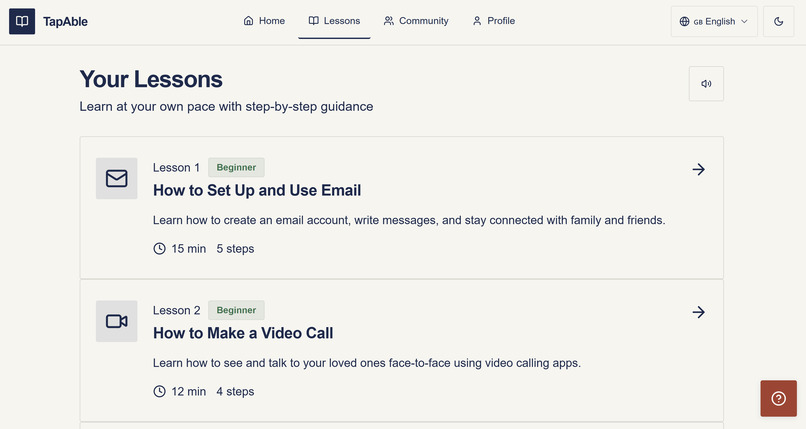Select the Lessons tab
Image resolution: width=806 pixels, height=429 pixels.
(334, 21)
